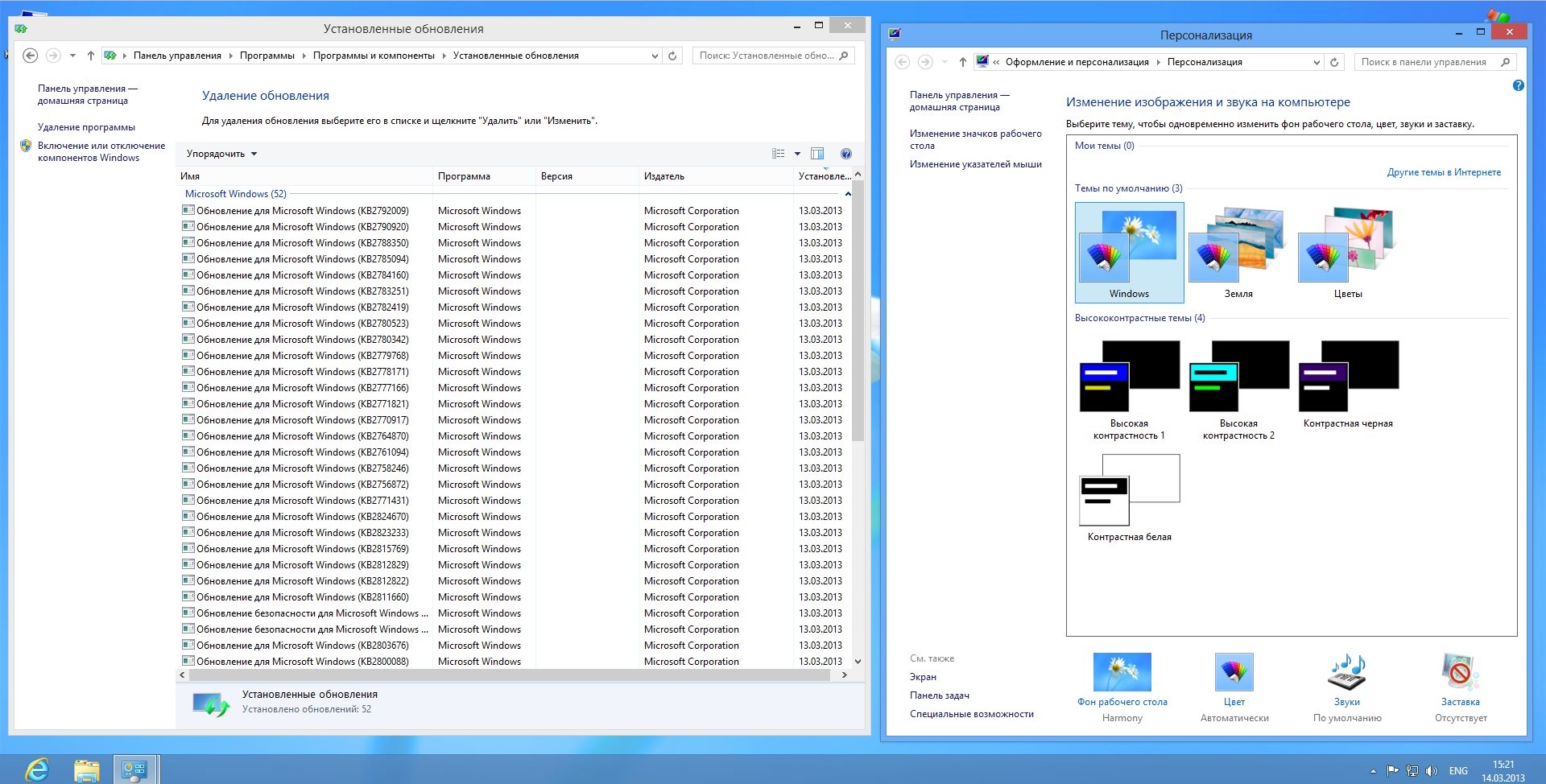Image resolution: width=1546 pixels, height=784 pixels.
Task: Open the Специальные возможности link
Action: pos(971,714)
